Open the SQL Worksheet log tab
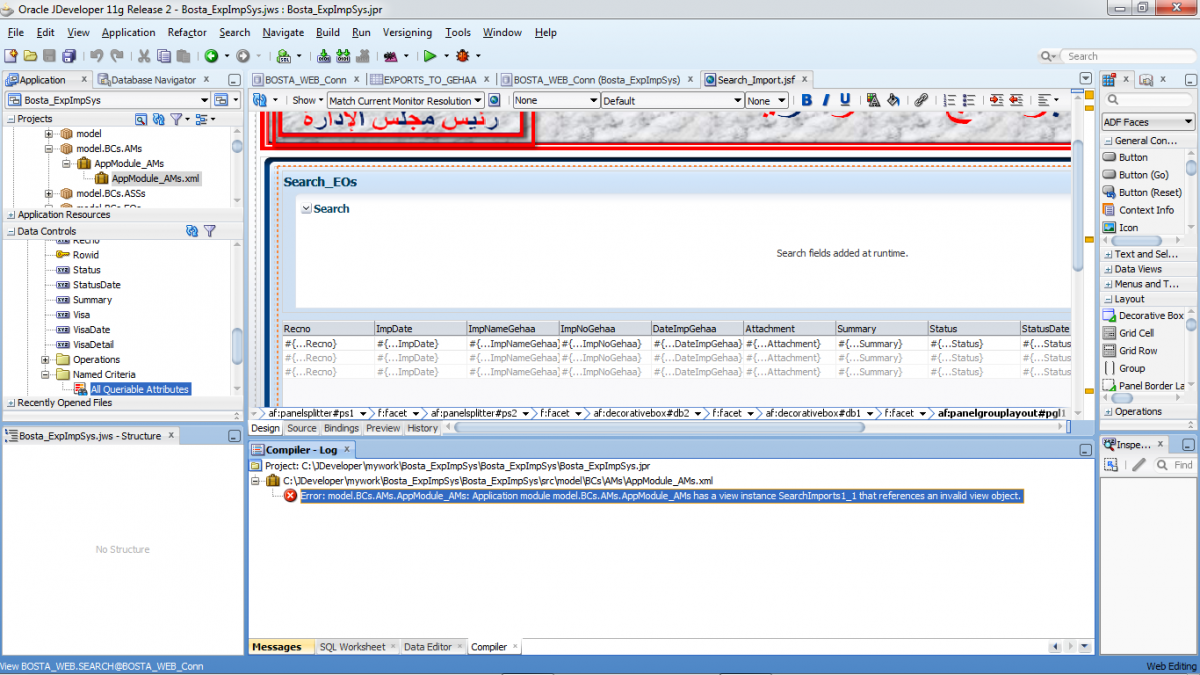The width and height of the screenshot is (1200, 675). (352, 647)
